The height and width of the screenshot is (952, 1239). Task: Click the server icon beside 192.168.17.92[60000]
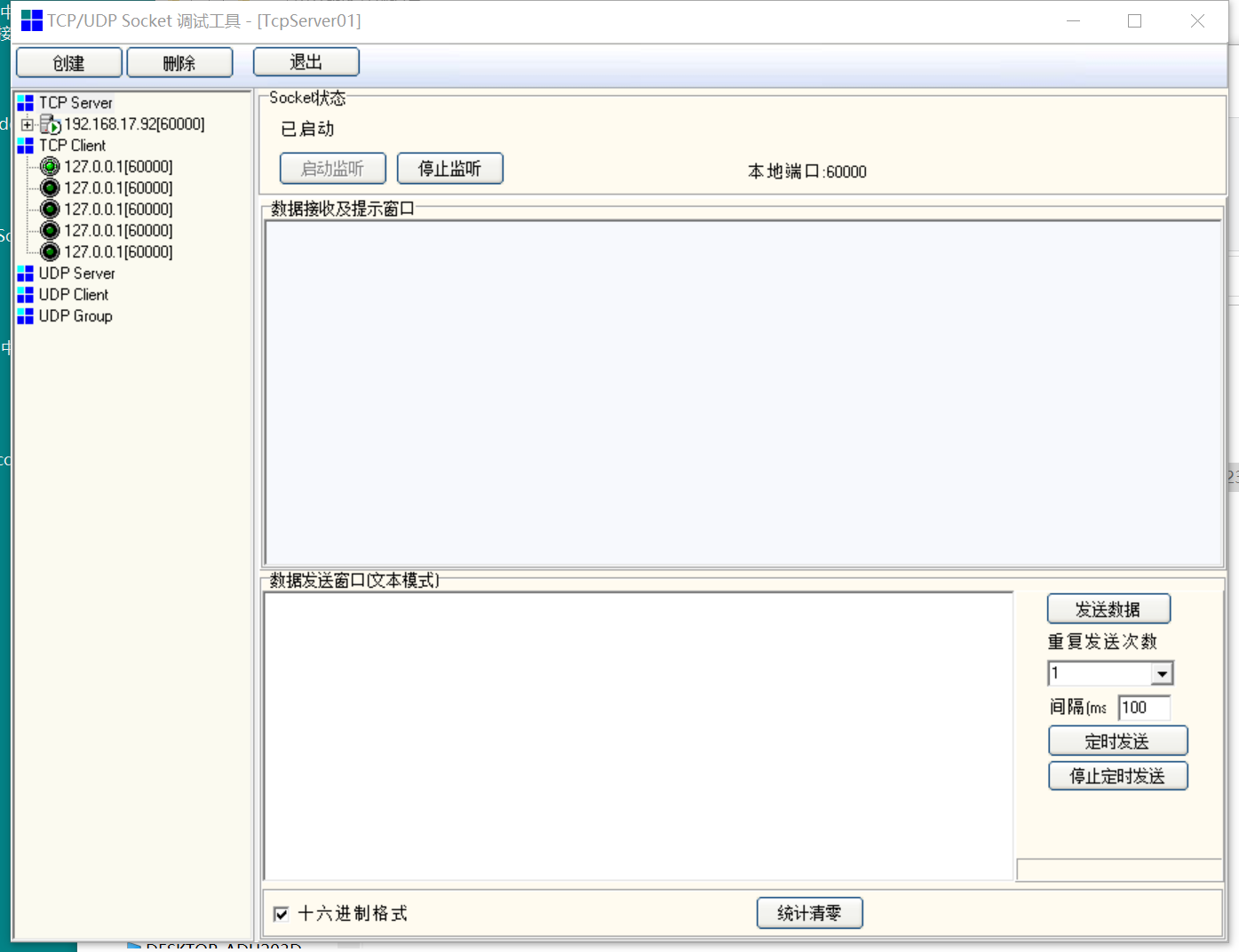point(50,124)
